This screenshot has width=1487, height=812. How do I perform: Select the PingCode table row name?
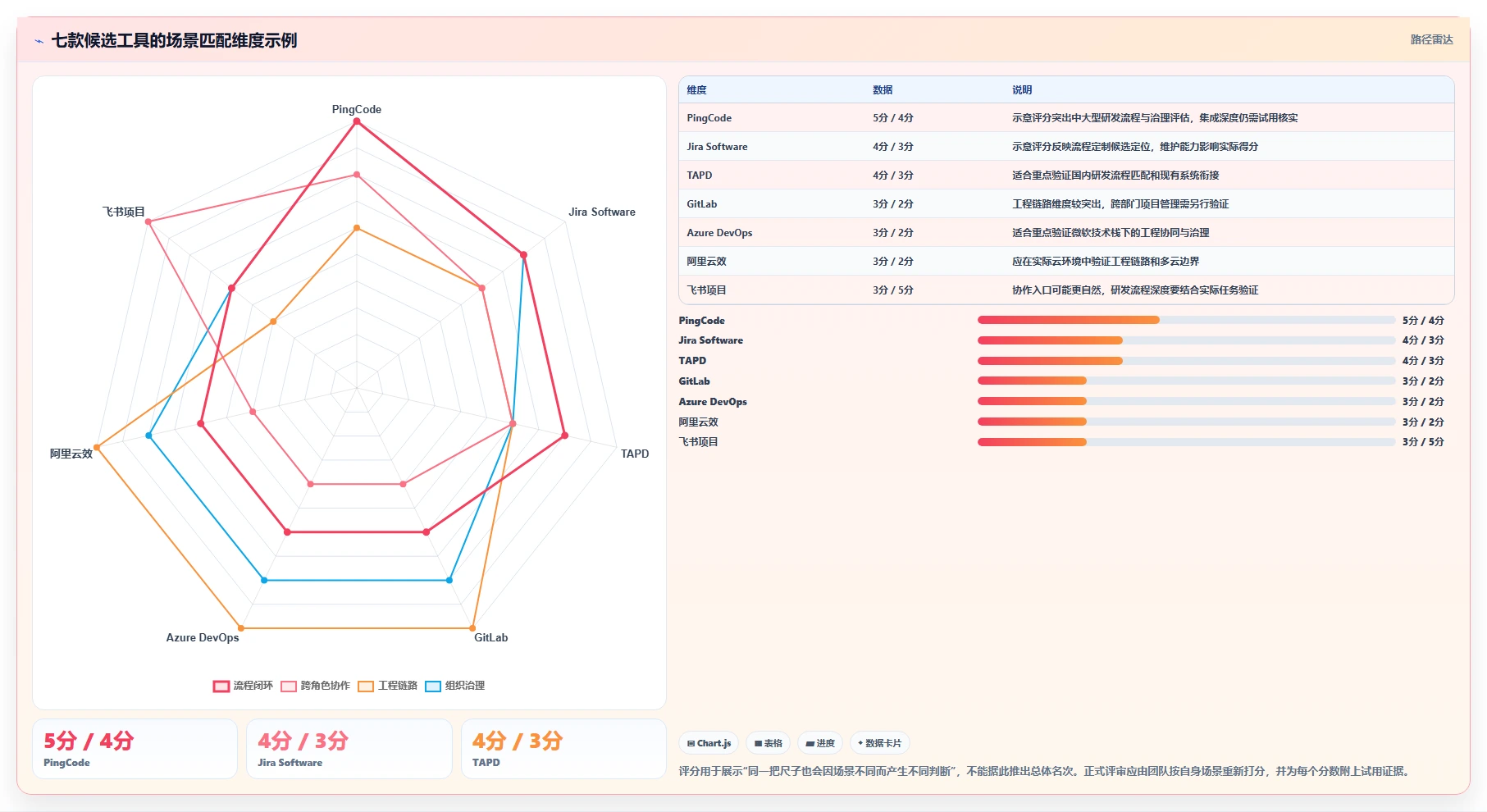(709, 118)
